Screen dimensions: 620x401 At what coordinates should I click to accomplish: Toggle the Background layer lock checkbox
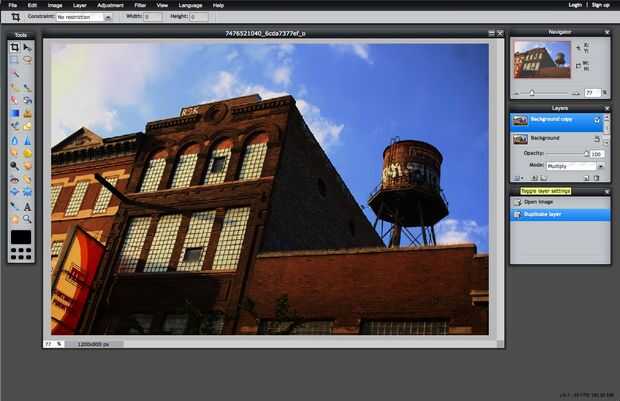[x=597, y=139]
